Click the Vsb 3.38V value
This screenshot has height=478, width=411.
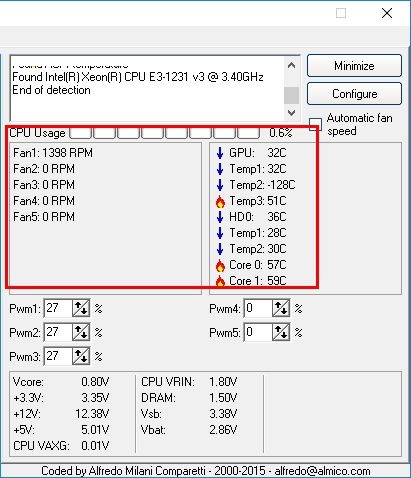tap(223, 414)
